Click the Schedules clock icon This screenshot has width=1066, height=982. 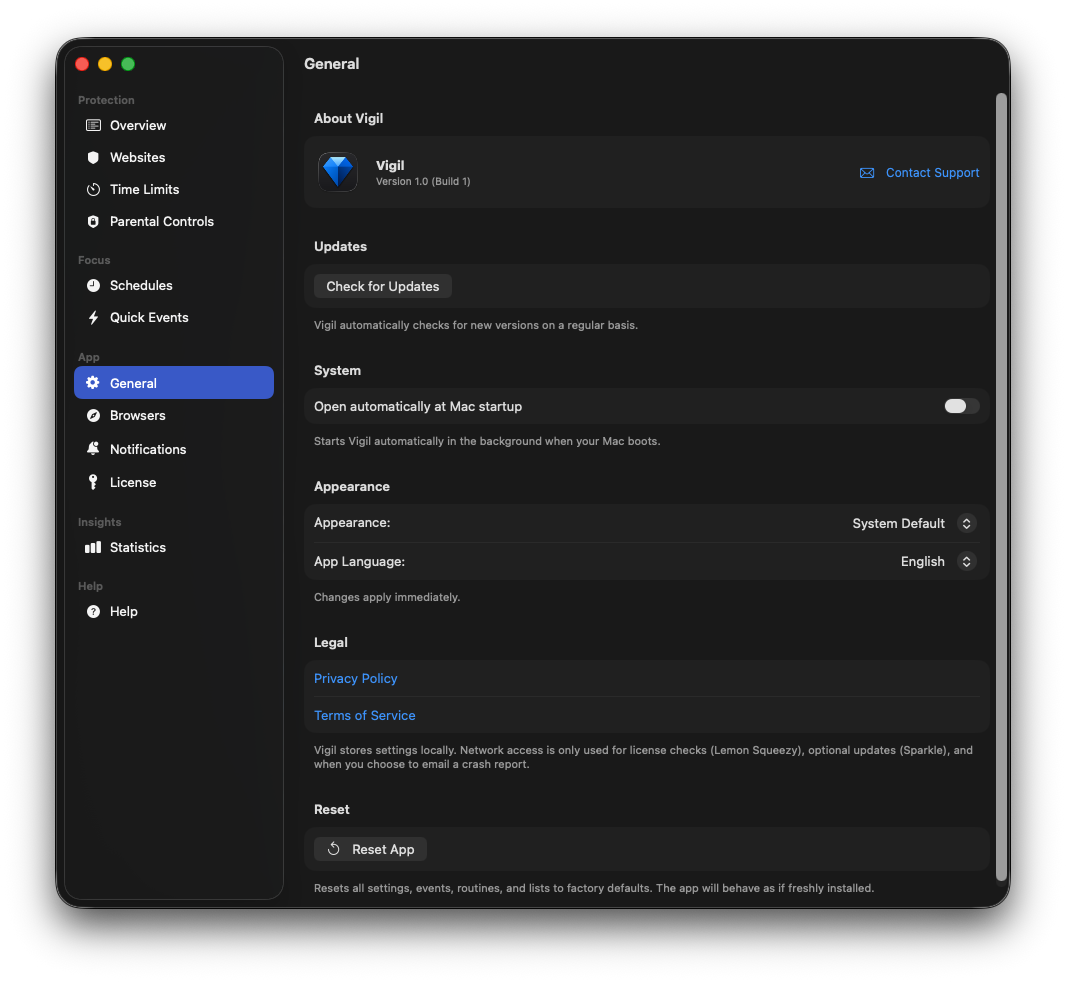click(93, 285)
